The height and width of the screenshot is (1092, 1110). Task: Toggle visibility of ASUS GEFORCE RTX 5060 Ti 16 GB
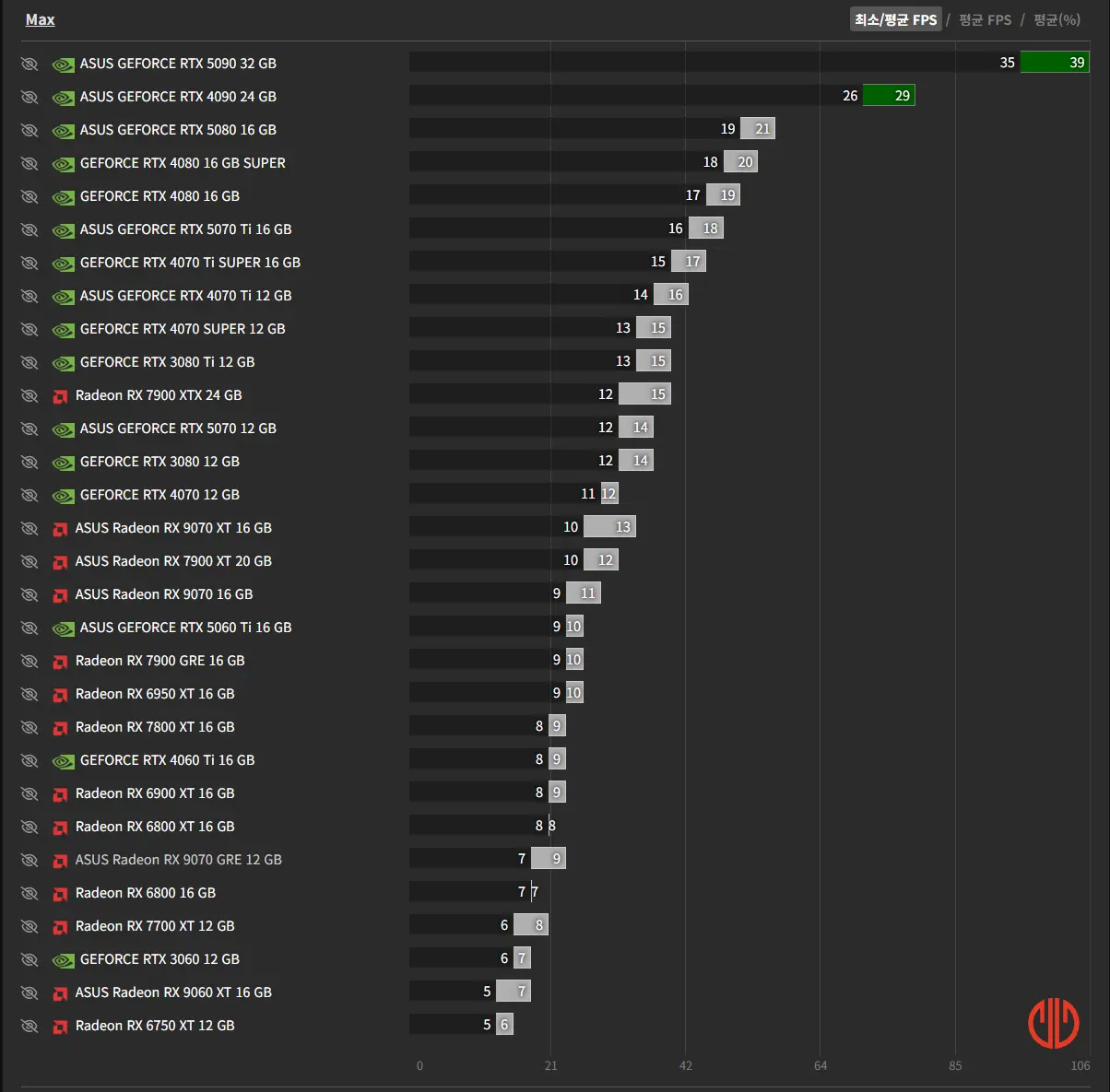(30, 628)
